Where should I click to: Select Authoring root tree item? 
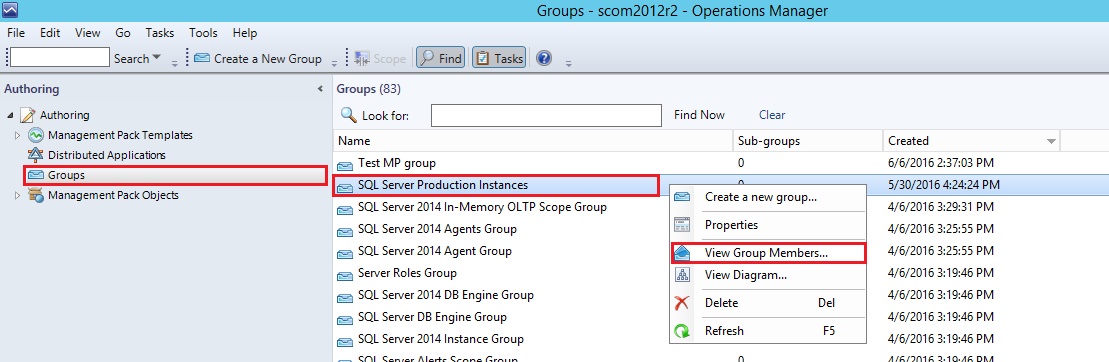tap(64, 115)
